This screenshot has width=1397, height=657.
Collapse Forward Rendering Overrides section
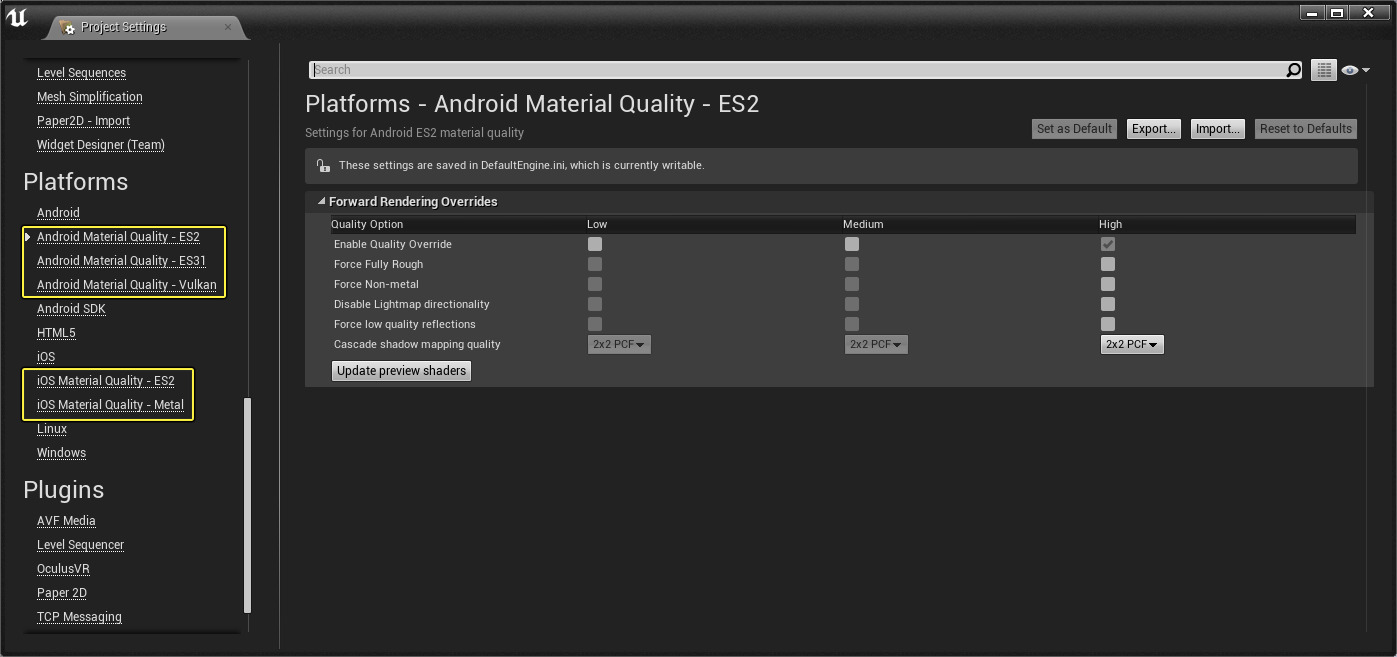(322, 201)
